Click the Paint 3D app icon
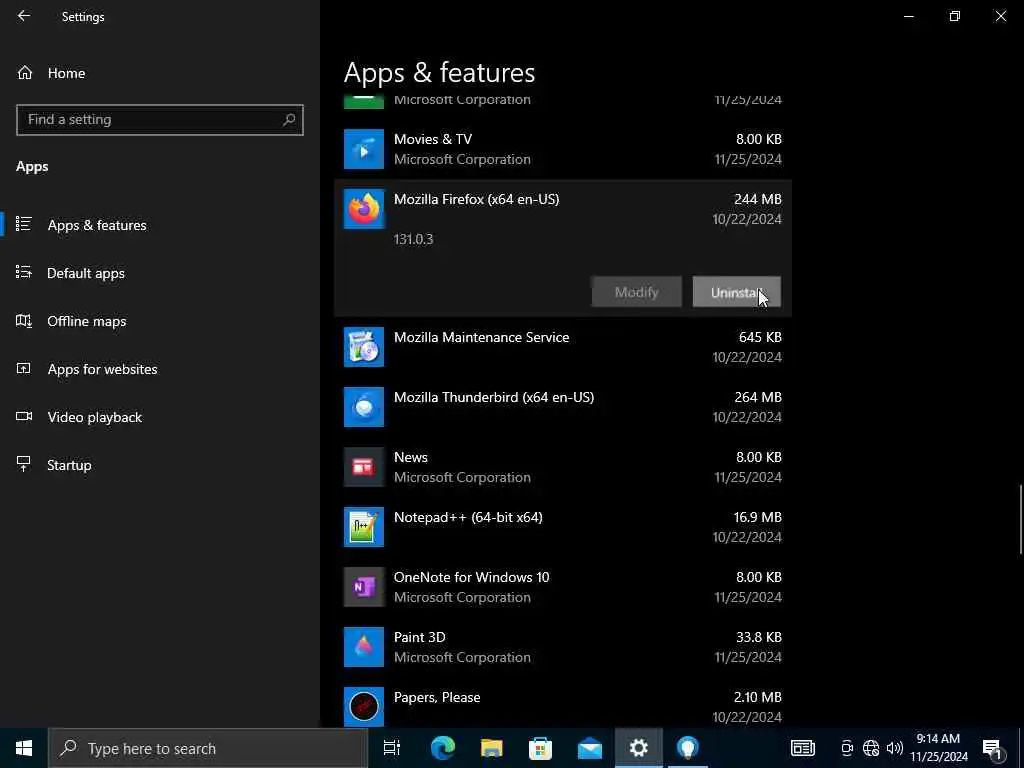Image resolution: width=1024 pixels, height=768 pixels. pos(364,647)
